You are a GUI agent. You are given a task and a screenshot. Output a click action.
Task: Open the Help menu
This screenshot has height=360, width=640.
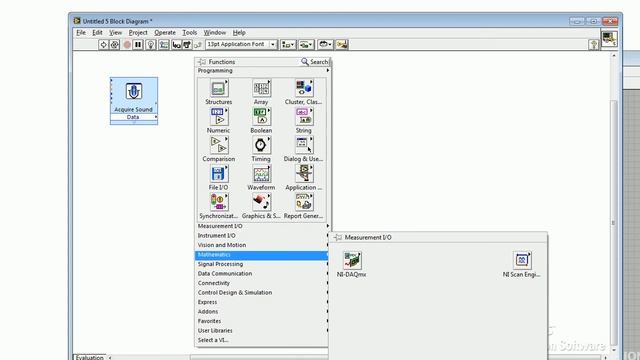[239, 32]
